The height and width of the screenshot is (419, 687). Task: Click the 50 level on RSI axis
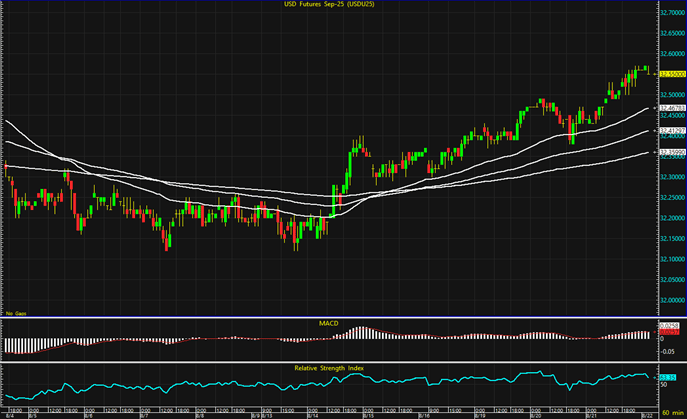[x=663, y=383]
